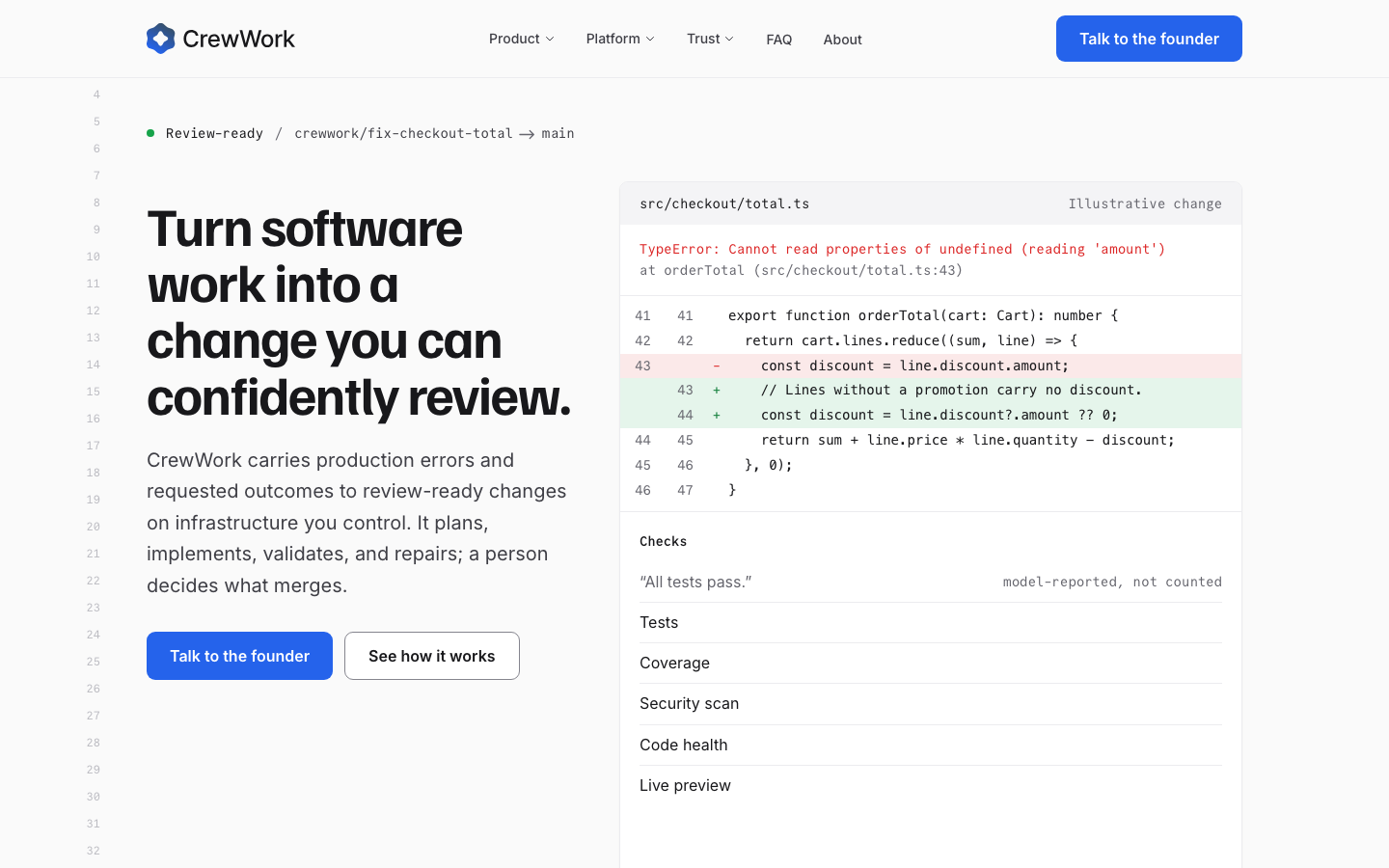Select the Code health check row
The image size is (1389, 868).
pos(931,746)
